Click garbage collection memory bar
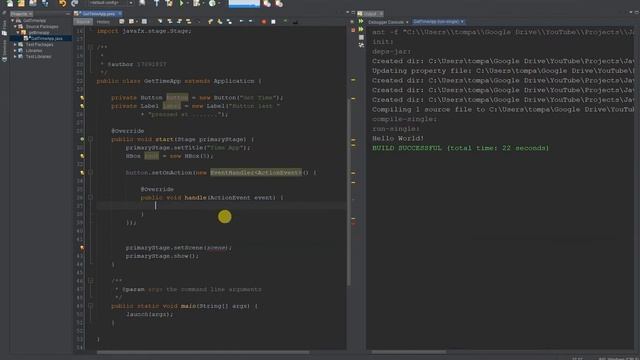The width and height of the screenshot is (640, 360). click(x=244, y=4)
